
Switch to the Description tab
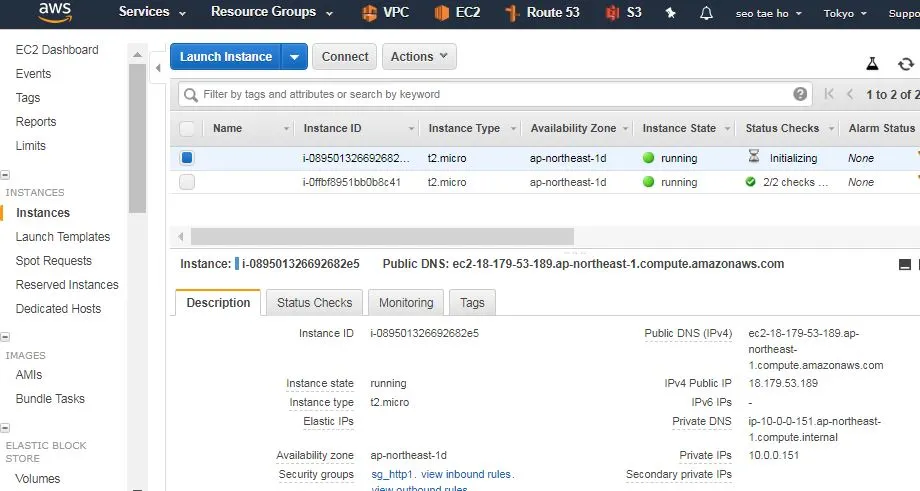tap(218, 303)
